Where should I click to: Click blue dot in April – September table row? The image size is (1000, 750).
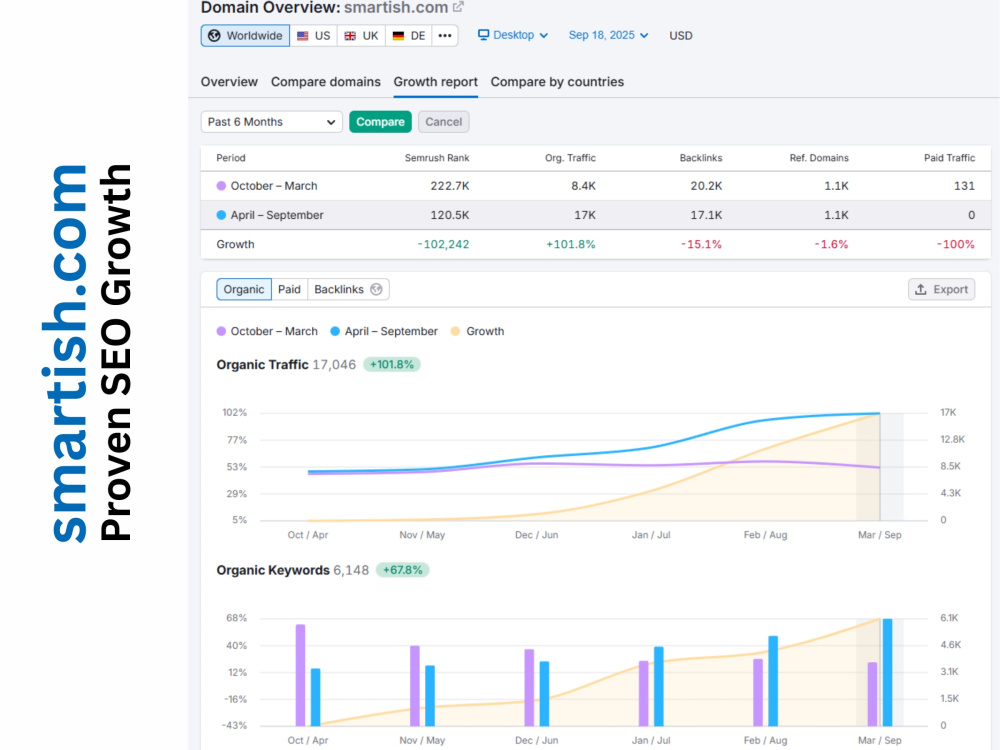pyautogui.click(x=221, y=215)
